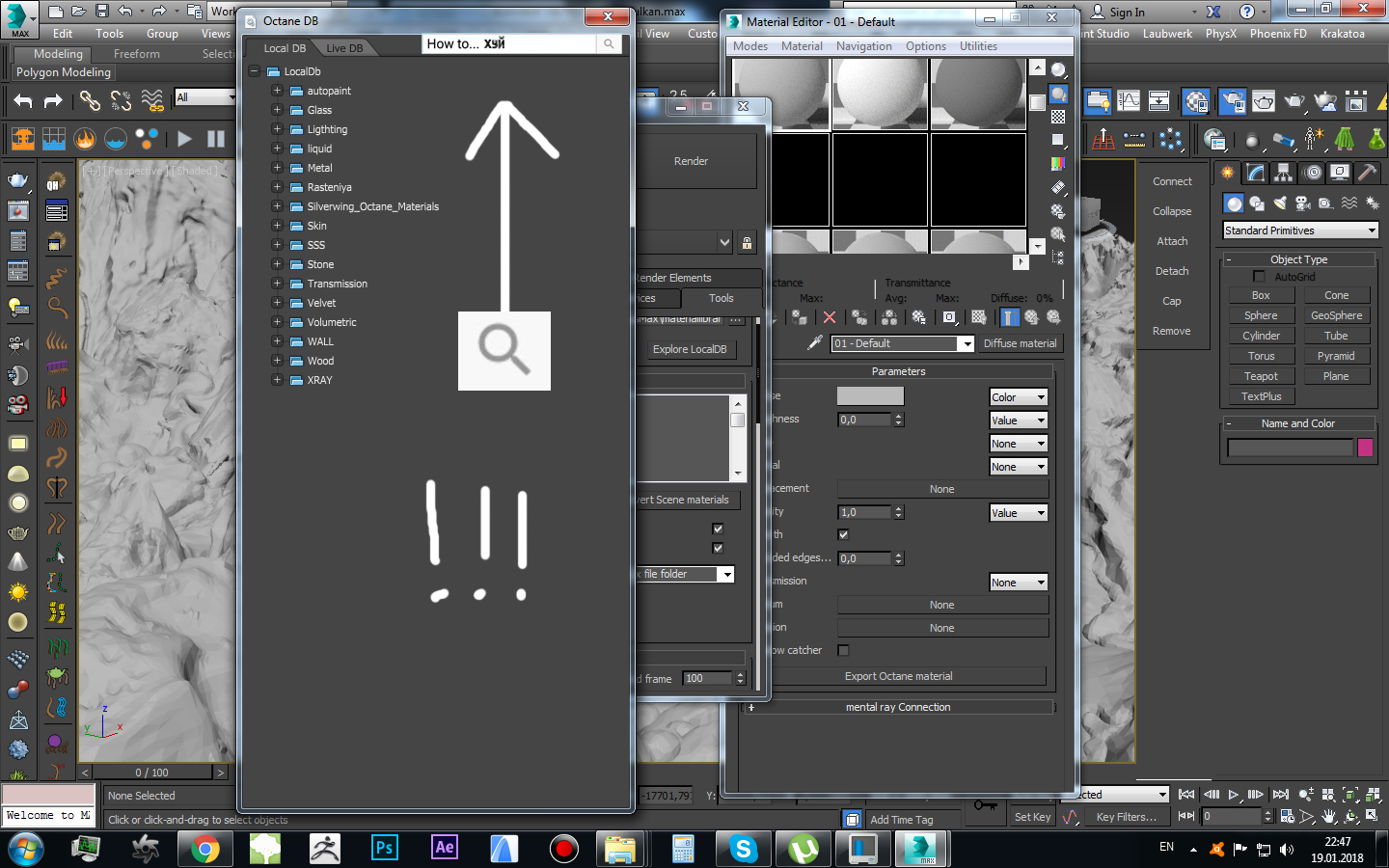This screenshot has width=1389, height=868.
Task: Open After Effects from the Windows taskbar
Action: coord(445,849)
